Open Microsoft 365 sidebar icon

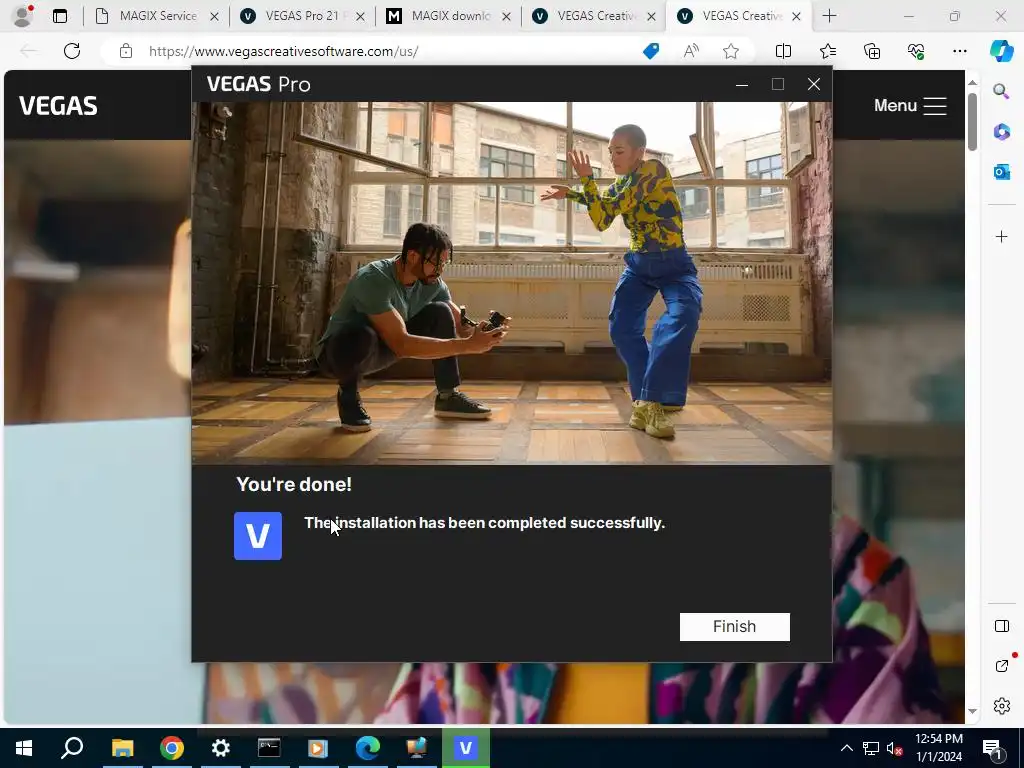pyautogui.click(x=1001, y=132)
